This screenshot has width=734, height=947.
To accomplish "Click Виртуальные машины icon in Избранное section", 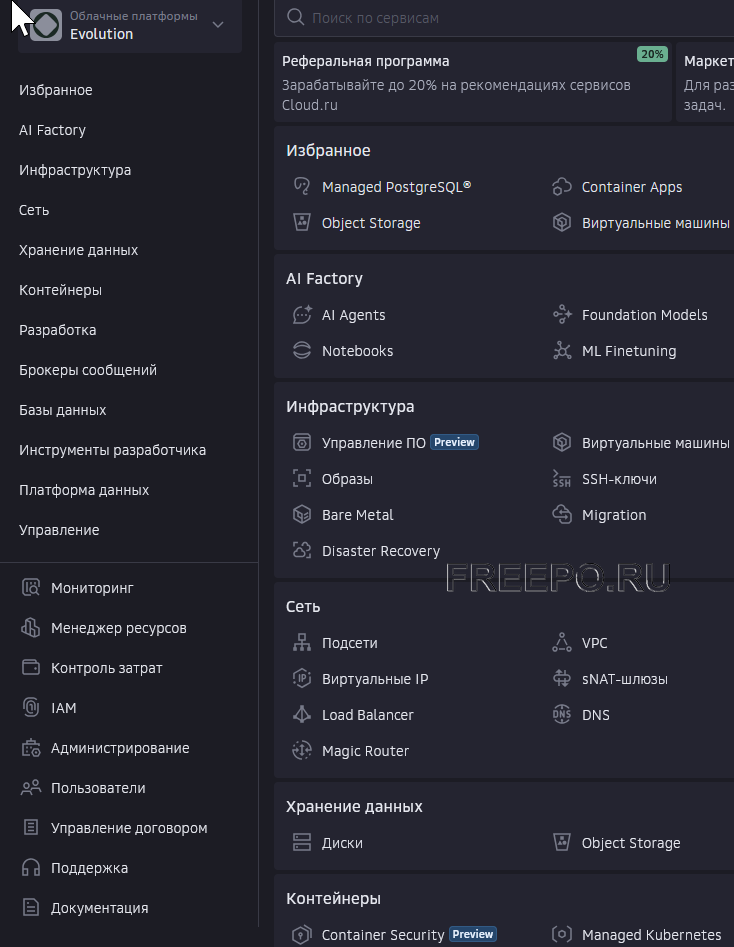I will point(562,222).
